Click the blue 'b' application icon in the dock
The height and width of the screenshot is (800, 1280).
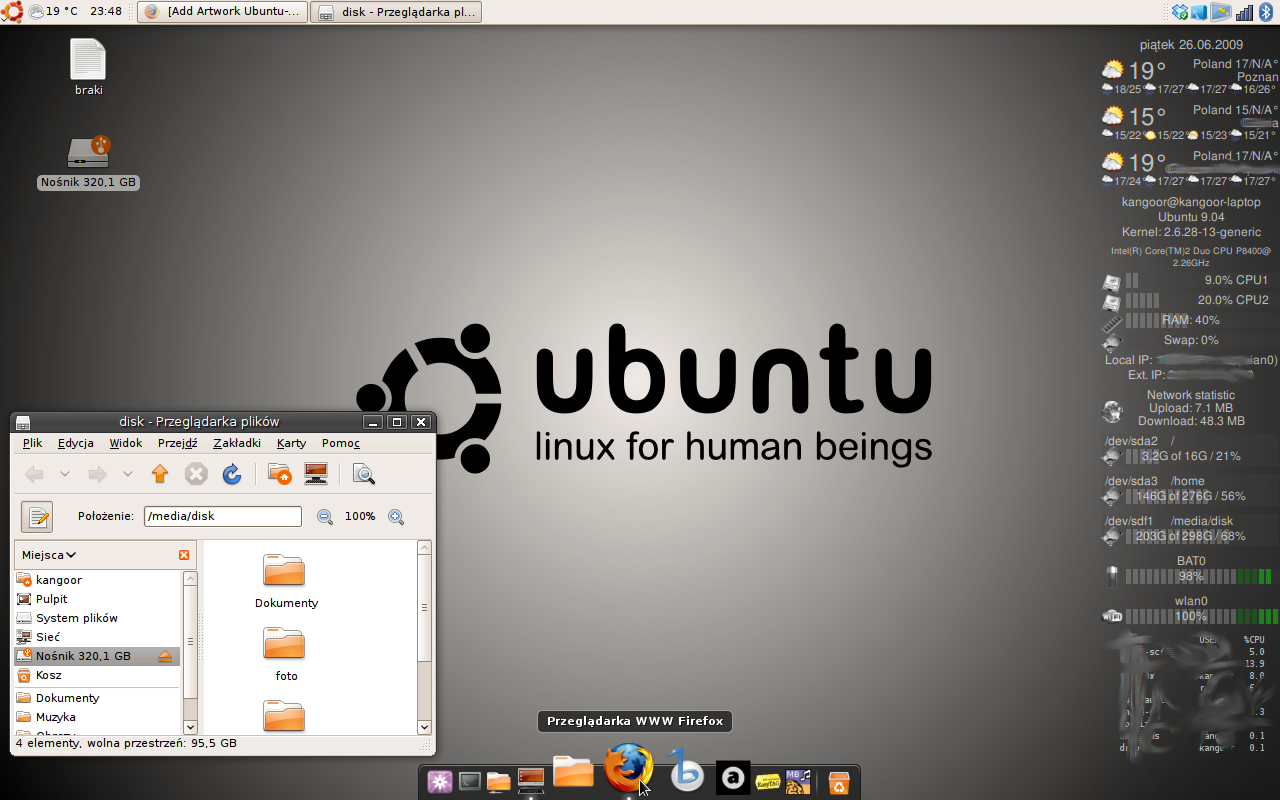686,770
